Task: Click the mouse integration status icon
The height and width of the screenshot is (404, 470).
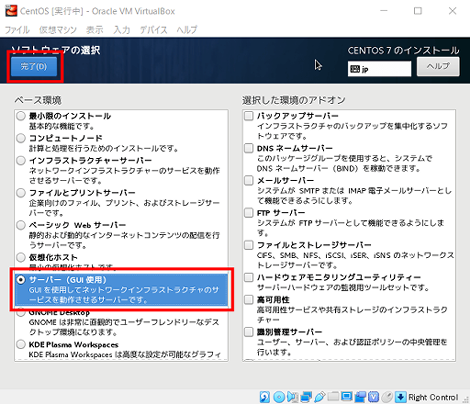Action: 387,397
